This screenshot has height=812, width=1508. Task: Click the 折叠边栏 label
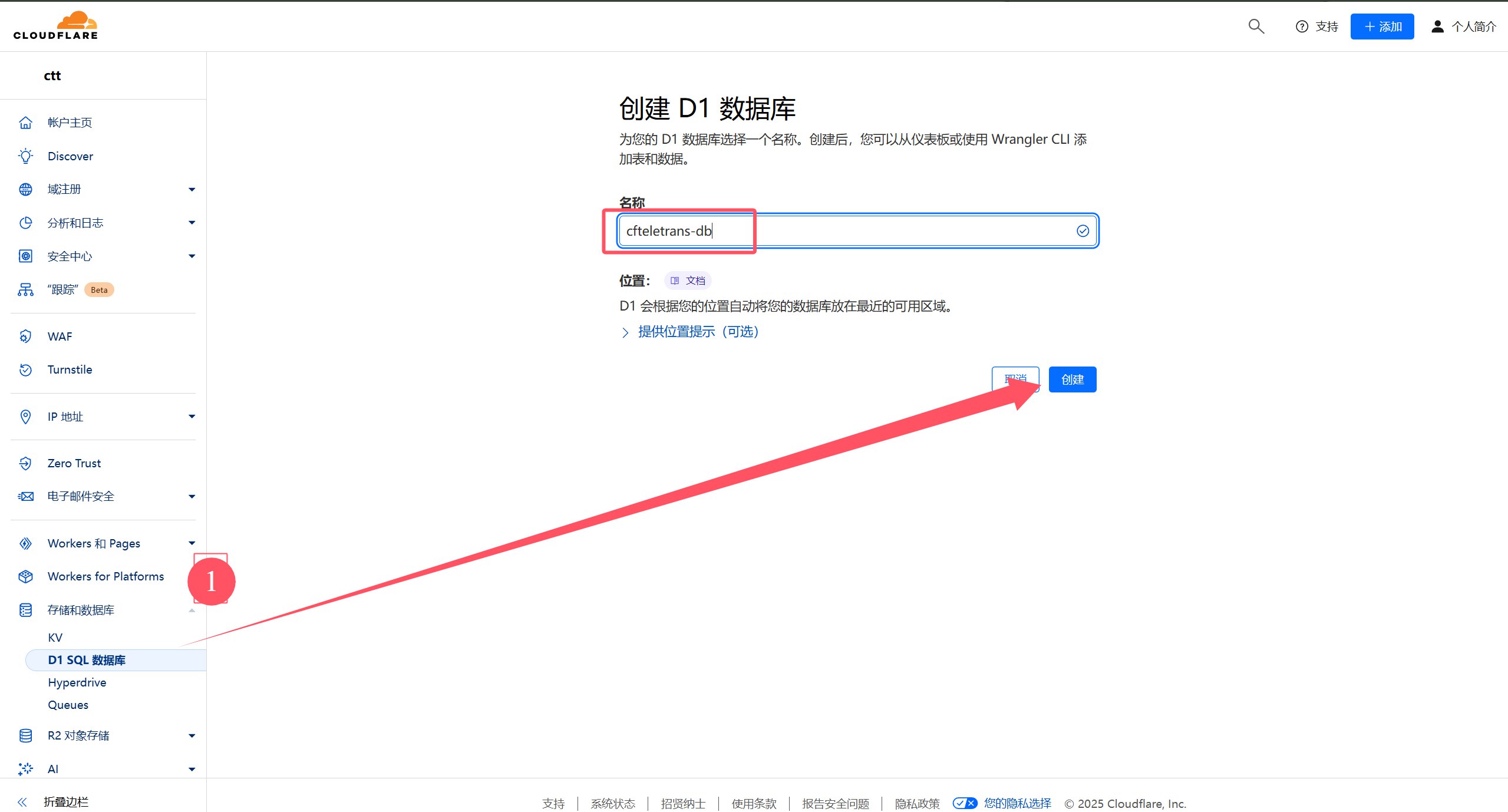click(x=66, y=802)
